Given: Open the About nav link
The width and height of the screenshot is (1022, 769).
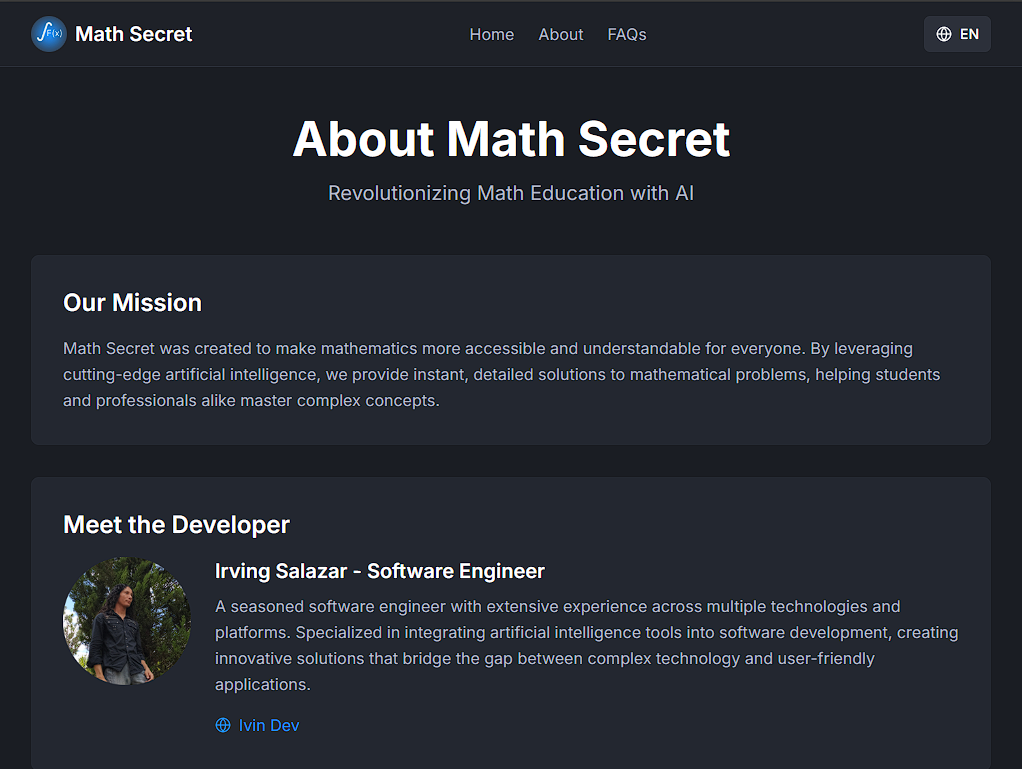Looking at the screenshot, I should (x=561, y=35).
